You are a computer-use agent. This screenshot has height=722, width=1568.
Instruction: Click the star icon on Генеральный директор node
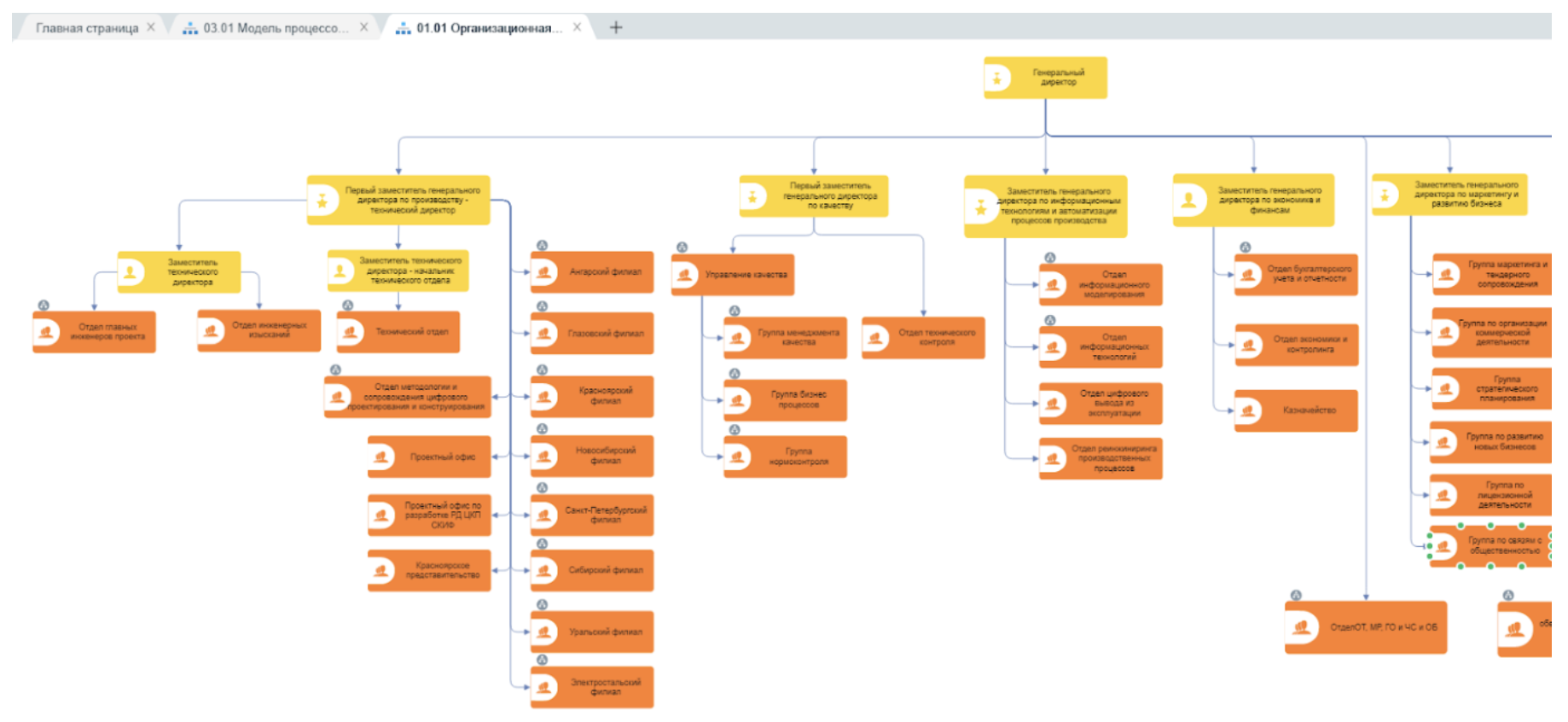pos(997,79)
